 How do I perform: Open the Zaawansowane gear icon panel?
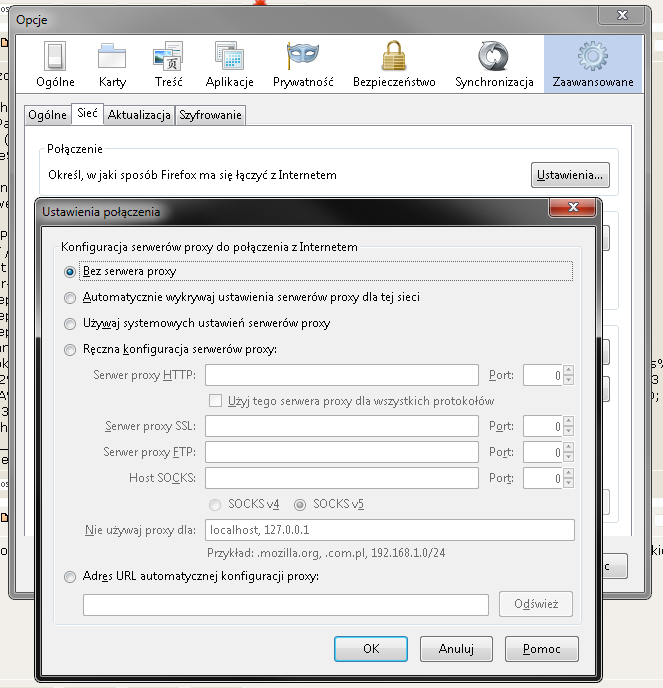[593, 64]
